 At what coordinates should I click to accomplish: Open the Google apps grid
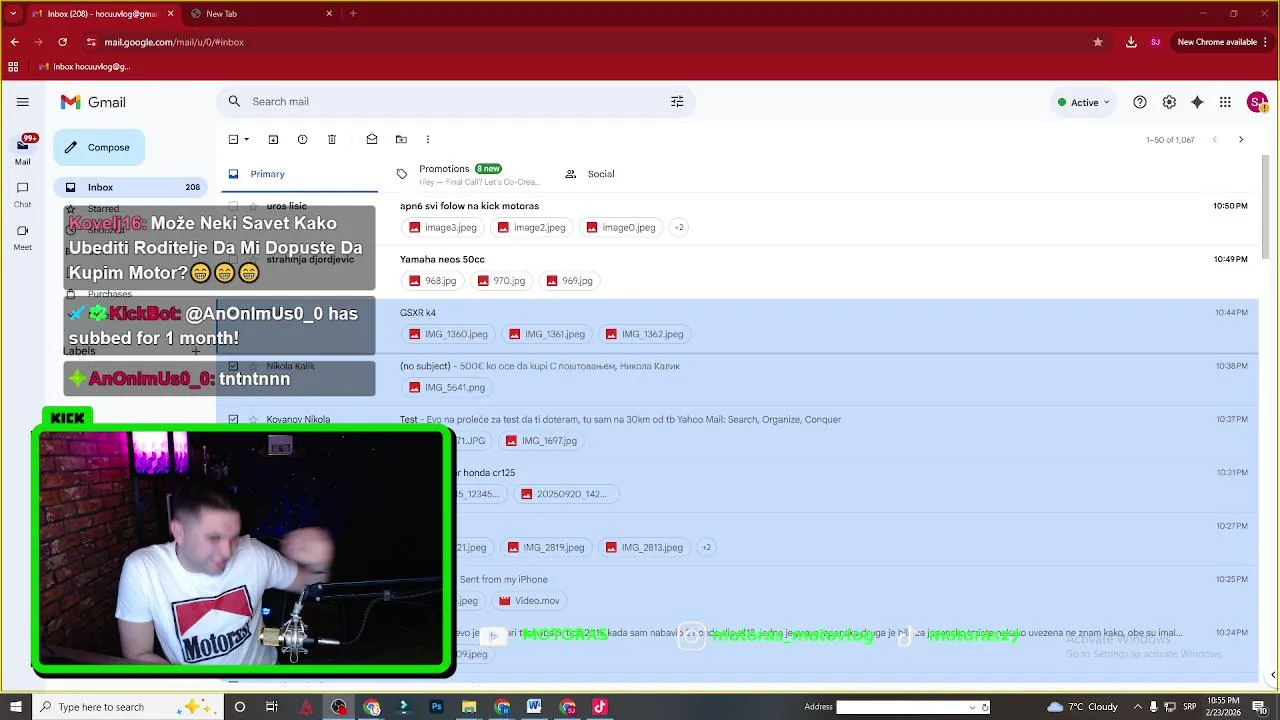point(1226,102)
